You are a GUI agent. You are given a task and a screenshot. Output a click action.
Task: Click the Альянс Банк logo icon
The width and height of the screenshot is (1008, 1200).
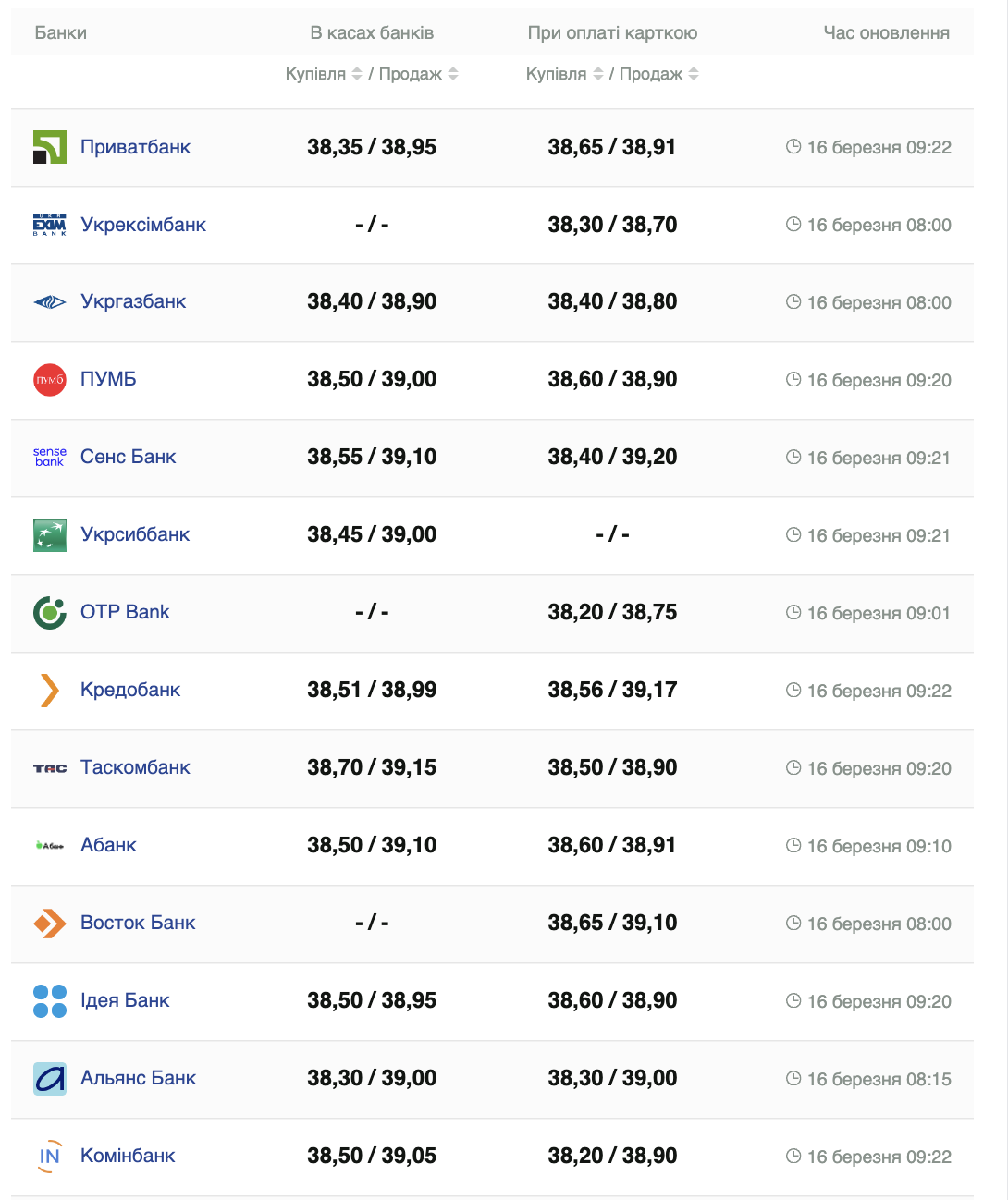click(x=50, y=1078)
